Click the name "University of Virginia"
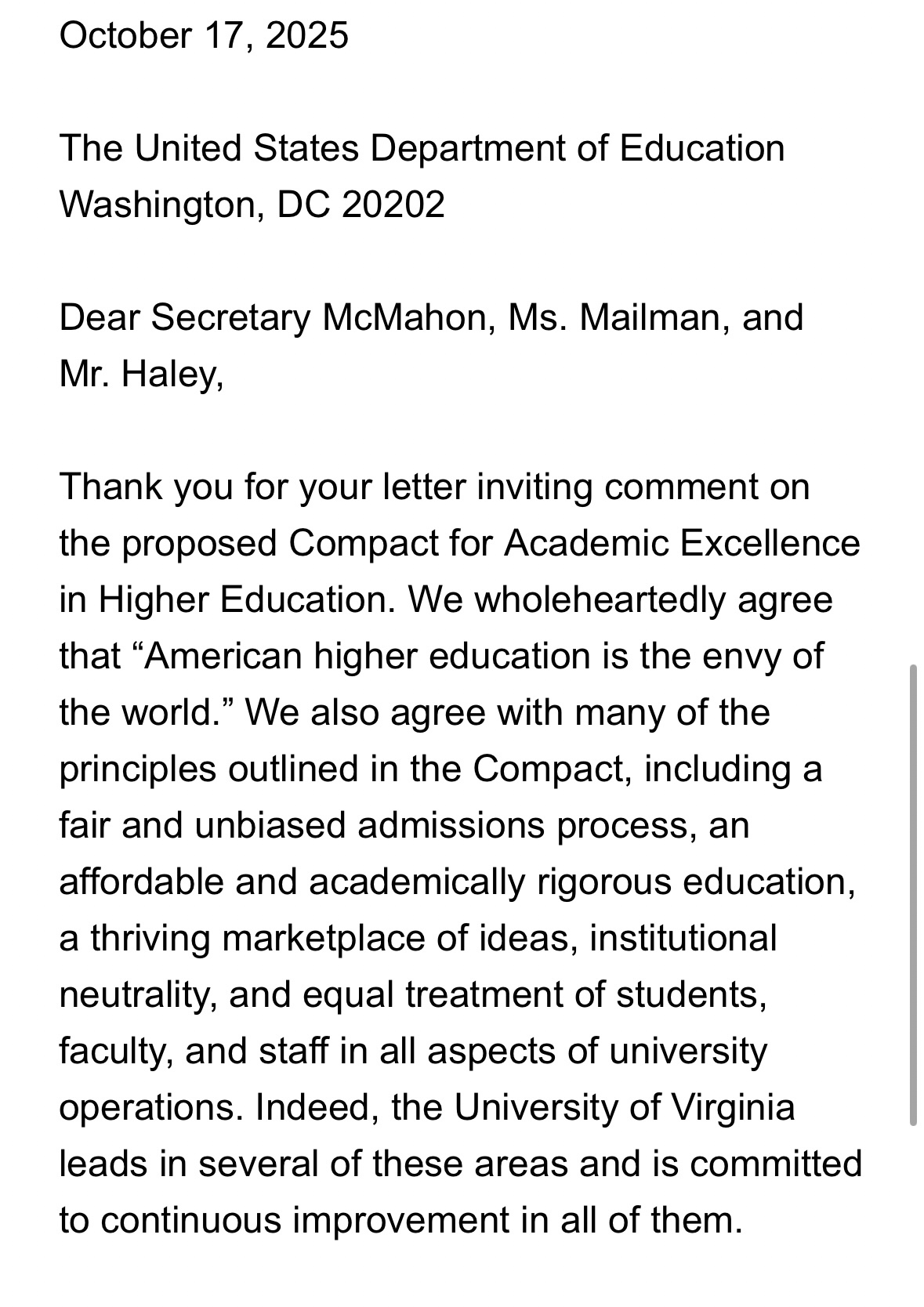The image size is (924, 1307). (624, 1108)
